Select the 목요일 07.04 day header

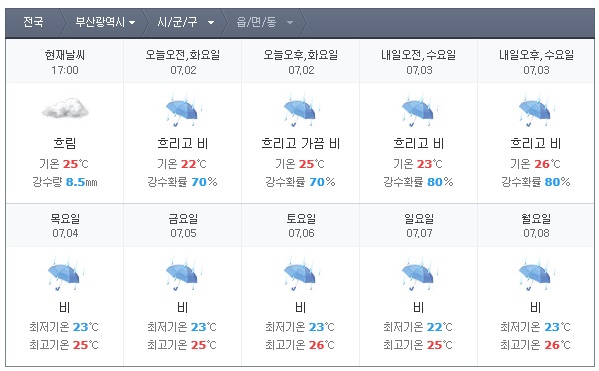[65, 225]
